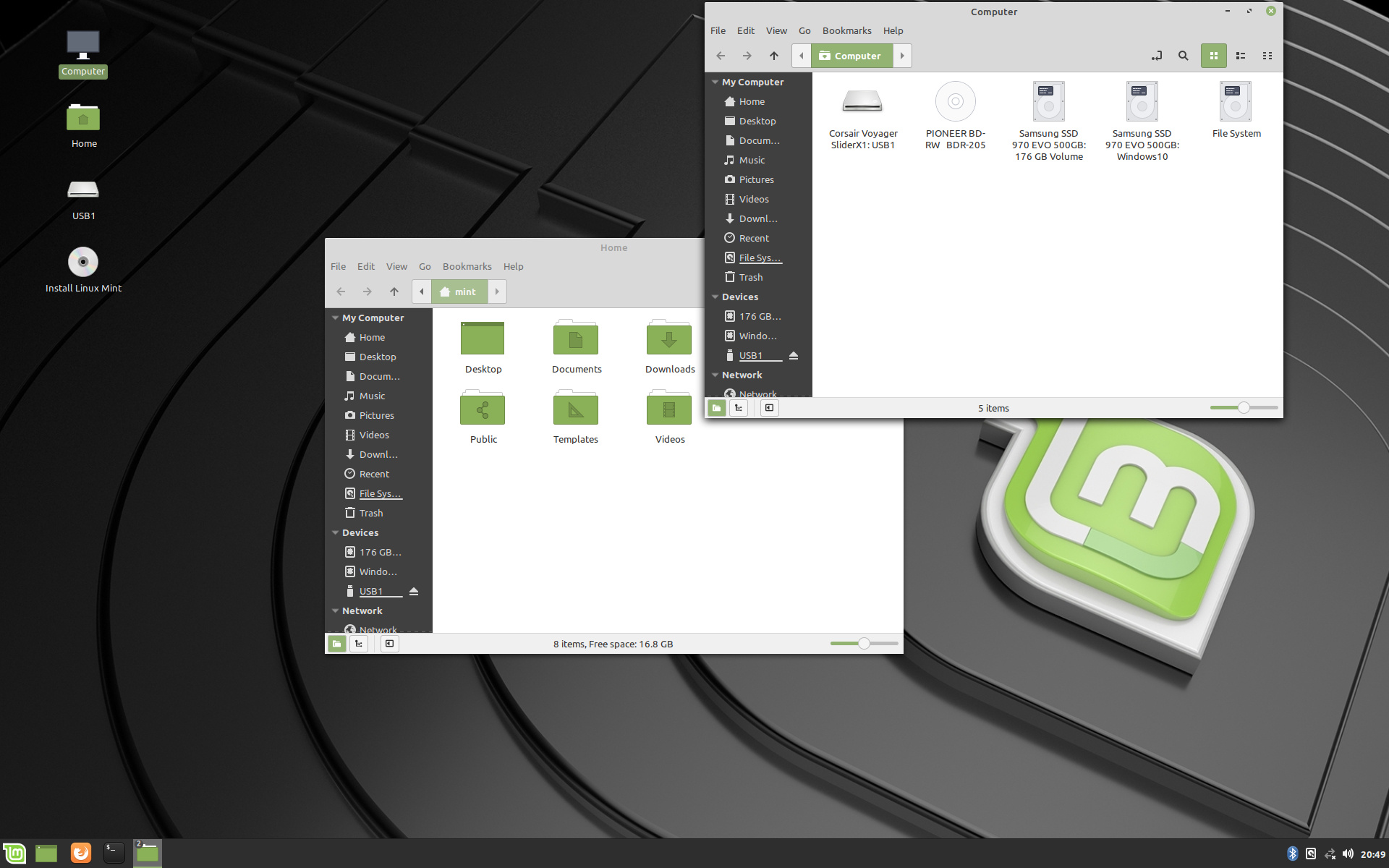The image size is (1389, 868).
Task: Eject USB1 in Computer window sidebar
Action: coord(794,355)
